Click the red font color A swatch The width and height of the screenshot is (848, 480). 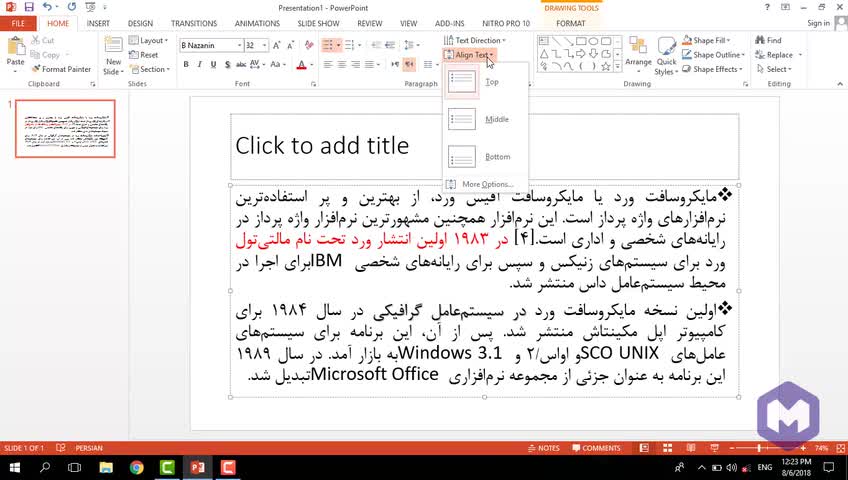[302, 65]
